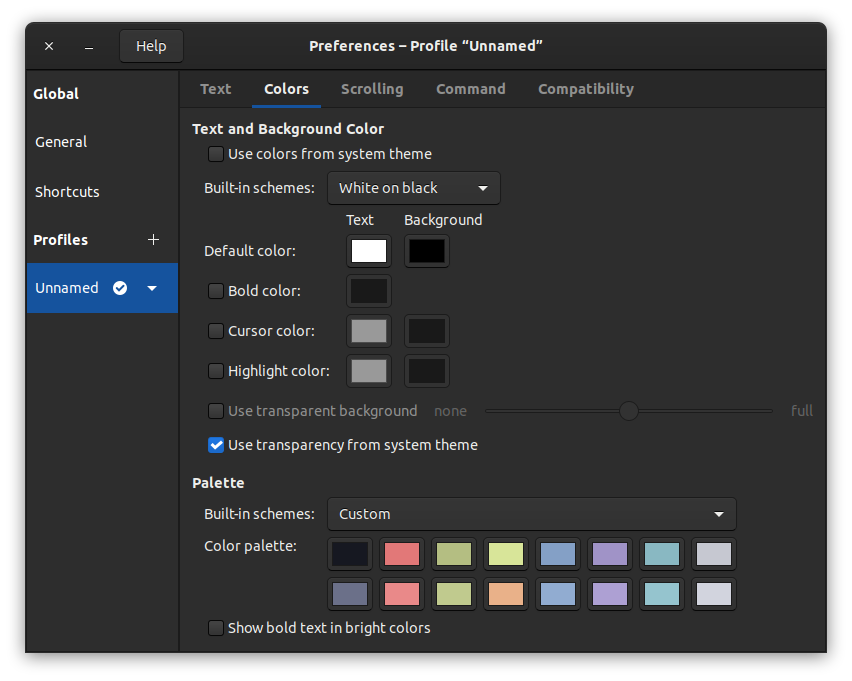Switch to the Compatibility tab

click(585, 89)
